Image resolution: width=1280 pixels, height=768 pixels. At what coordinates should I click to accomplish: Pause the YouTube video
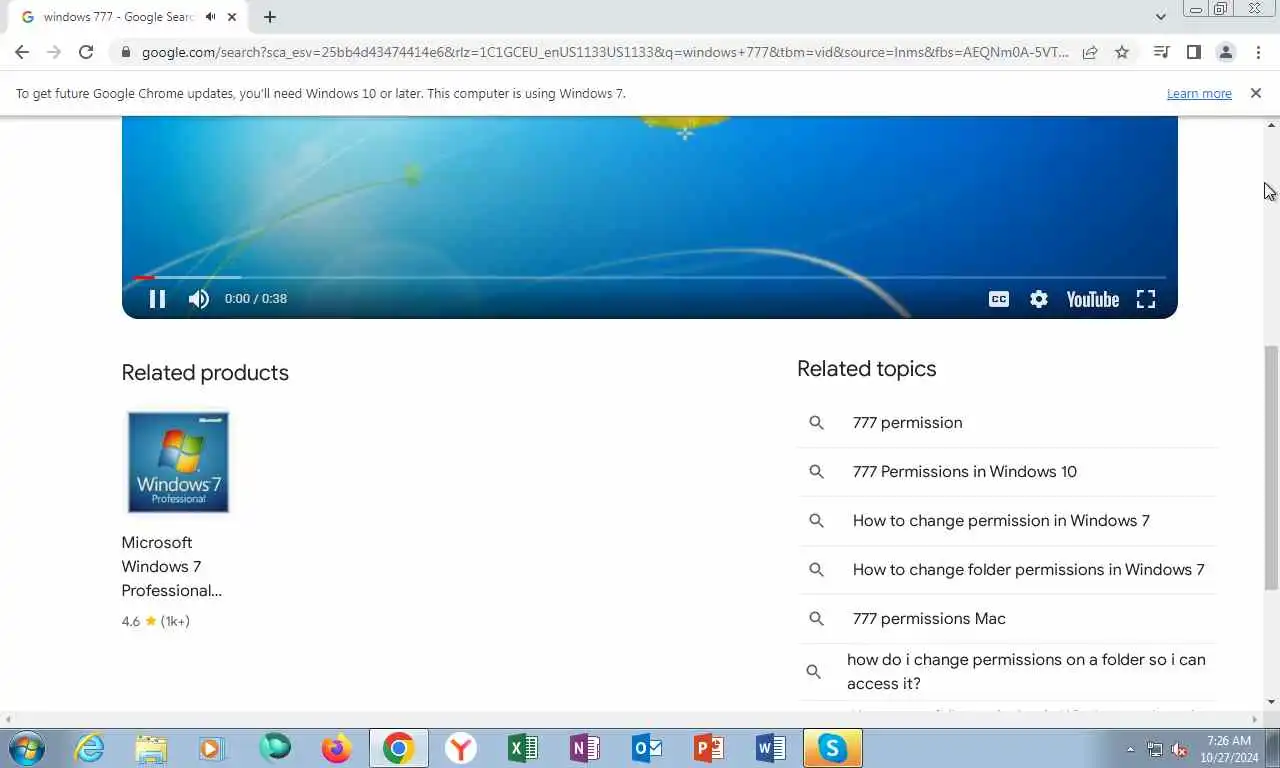[157, 299]
